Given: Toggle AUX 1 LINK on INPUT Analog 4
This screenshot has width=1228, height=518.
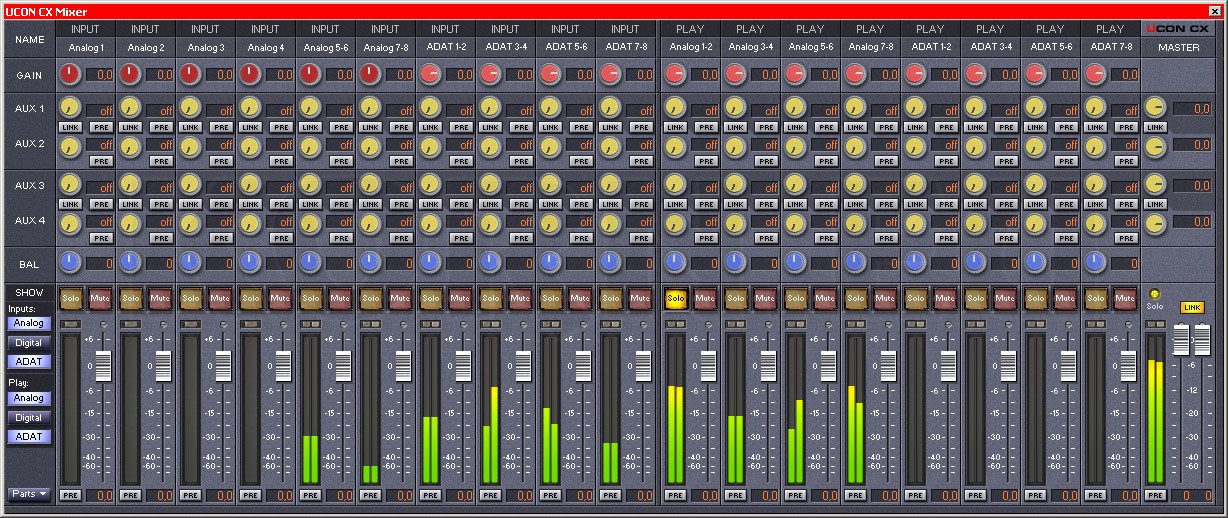Looking at the screenshot, I should click(250, 127).
